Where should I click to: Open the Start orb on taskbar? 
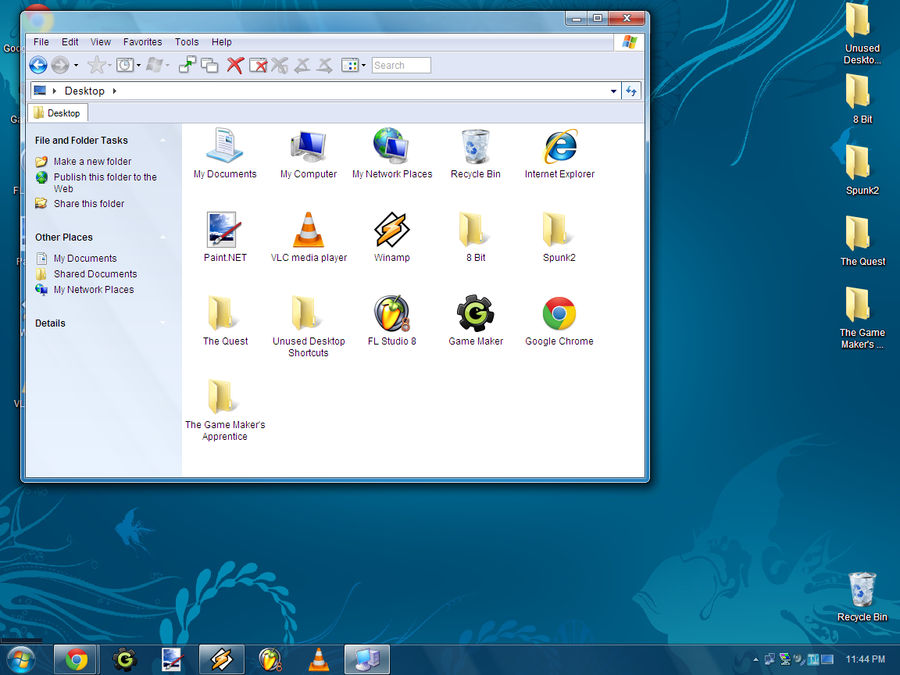(20, 660)
